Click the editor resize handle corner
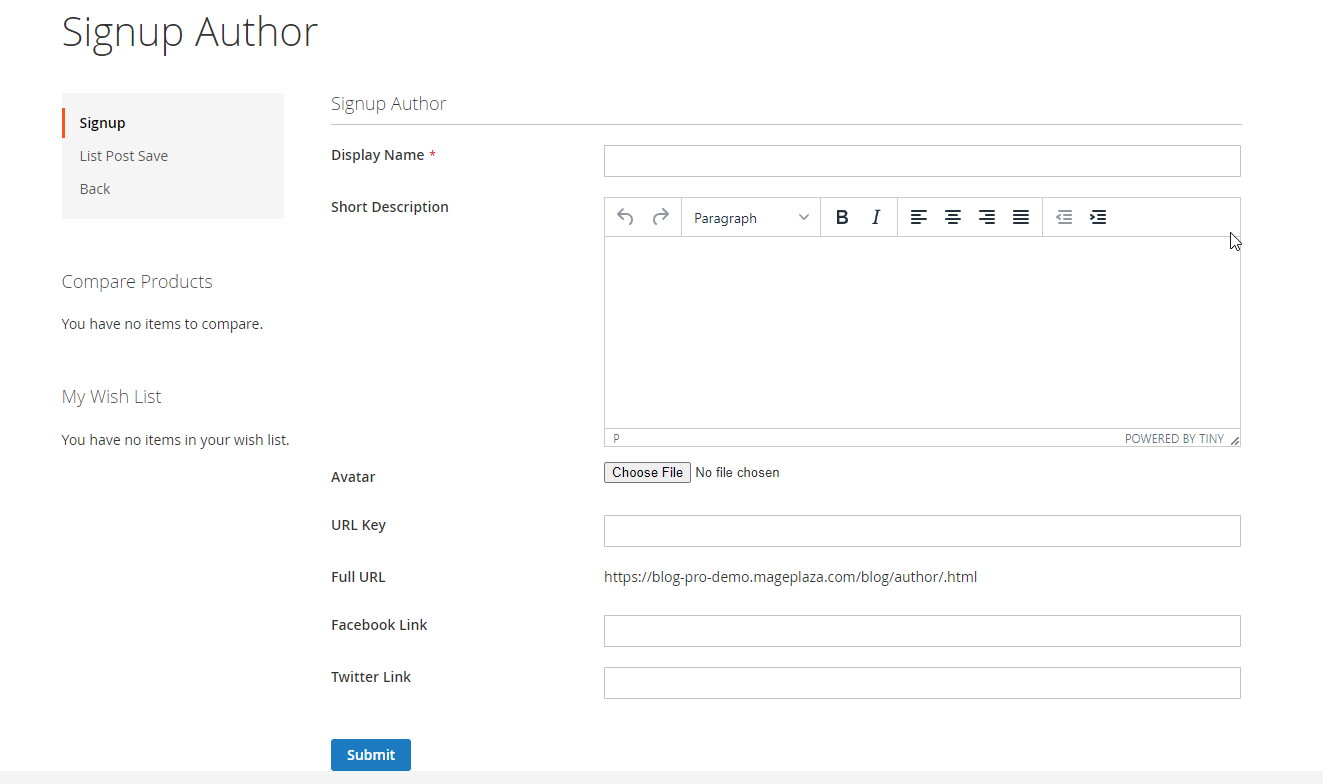 (1234, 440)
